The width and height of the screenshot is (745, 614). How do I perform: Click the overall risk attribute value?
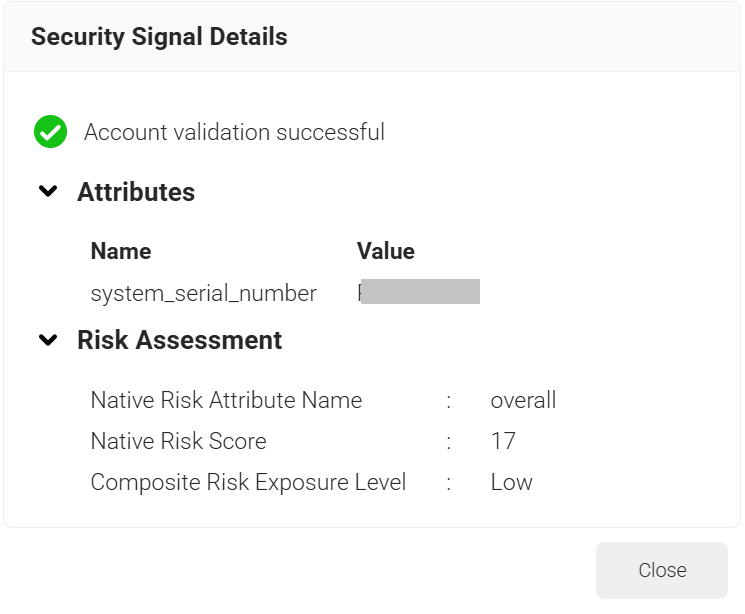click(x=523, y=400)
